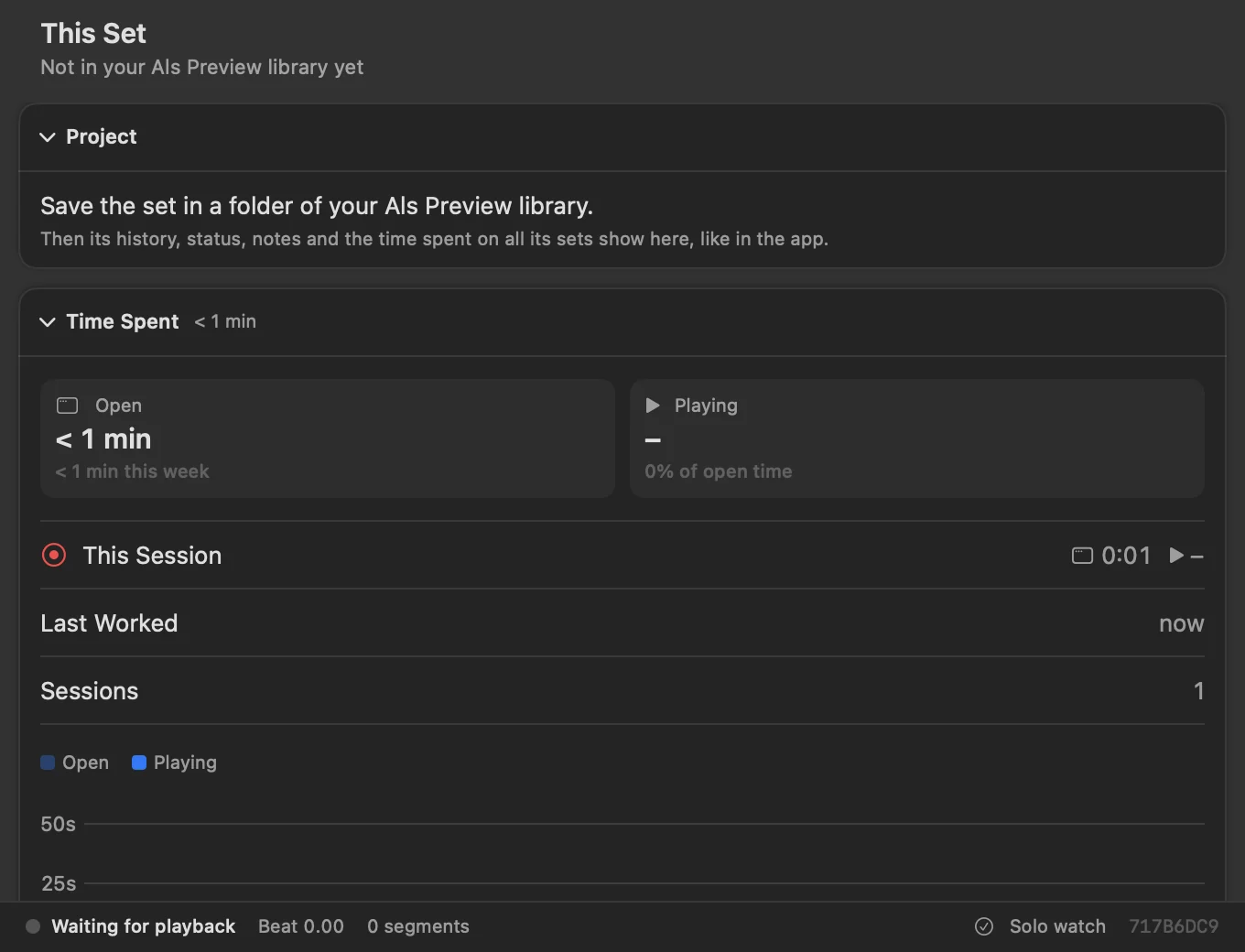Click the Open legend label
1245x952 pixels.
85,763
